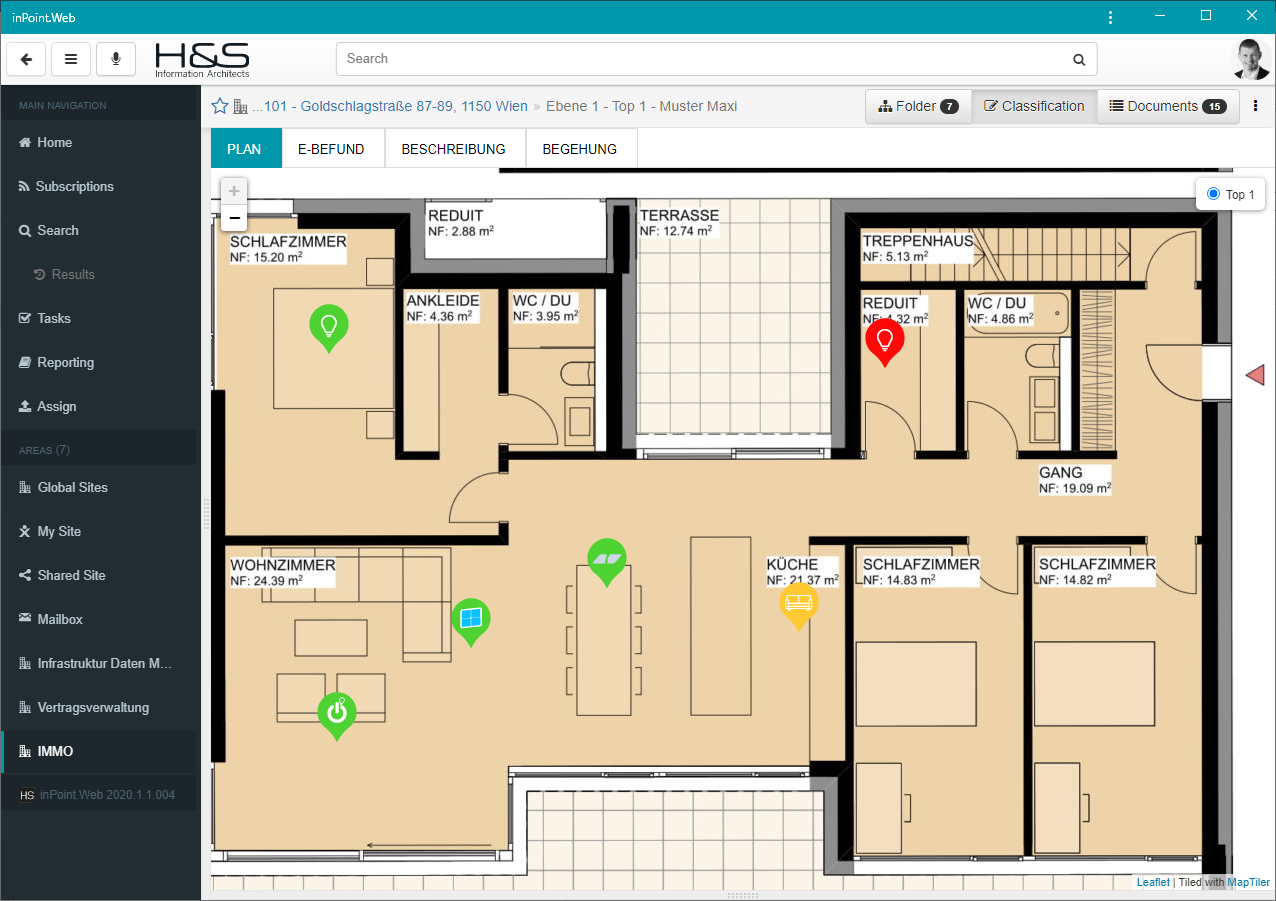This screenshot has height=901, width=1276.
Task: Select the Top 1 radio button
Action: (1213, 194)
